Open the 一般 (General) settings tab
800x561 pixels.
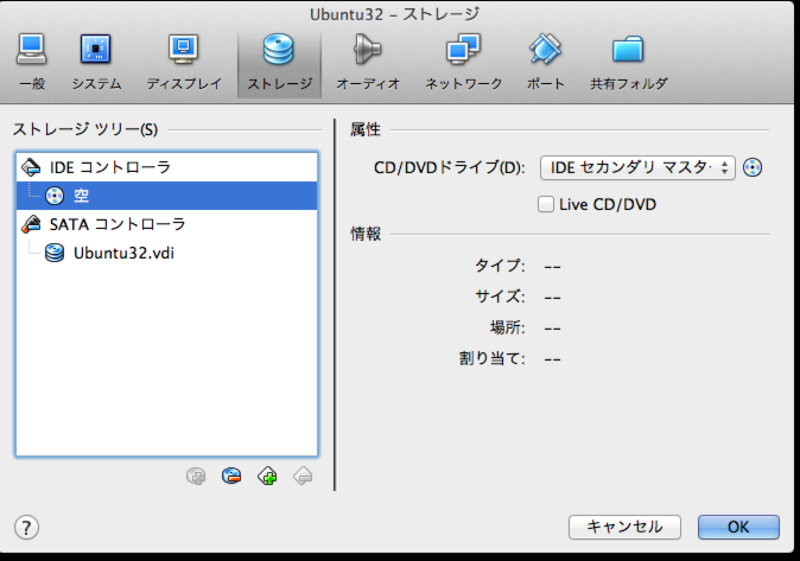coord(32,63)
